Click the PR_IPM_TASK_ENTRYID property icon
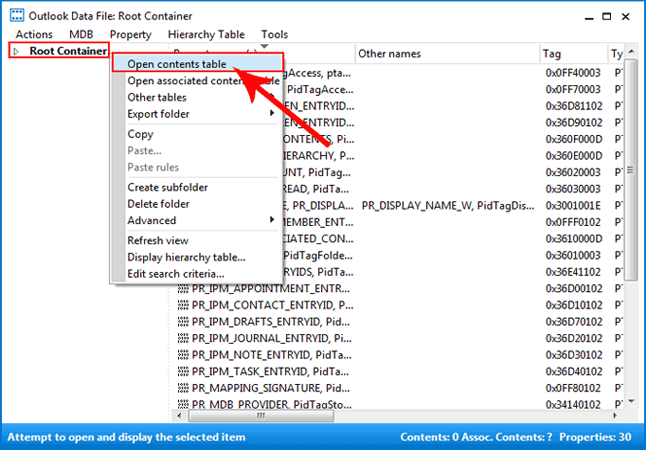Image resolution: width=646 pixels, height=450 pixels. coord(183,372)
